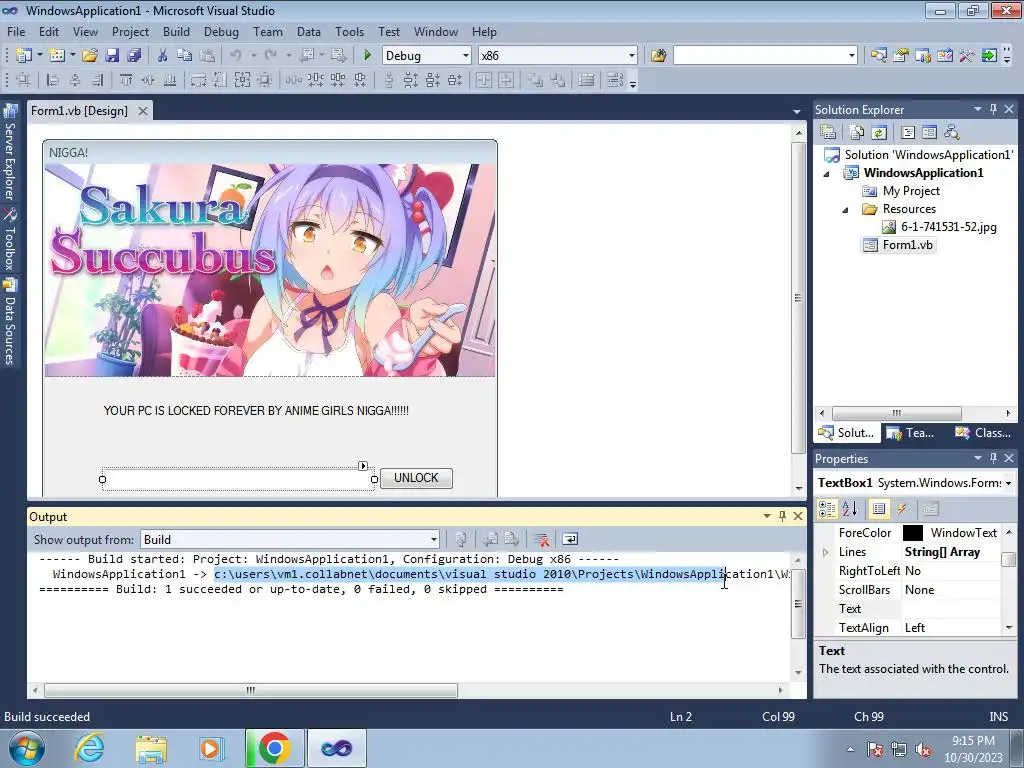This screenshot has width=1024, height=768.
Task: Open Google Chrome from the taskbar
Action: pos(274,748)
